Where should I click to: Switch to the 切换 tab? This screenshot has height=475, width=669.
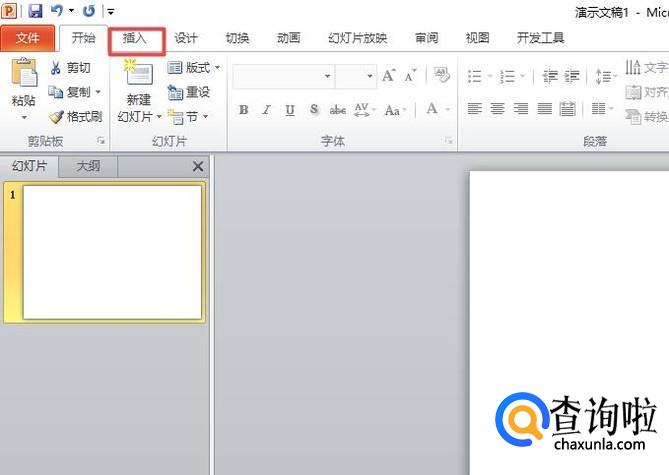coord(237,38)
